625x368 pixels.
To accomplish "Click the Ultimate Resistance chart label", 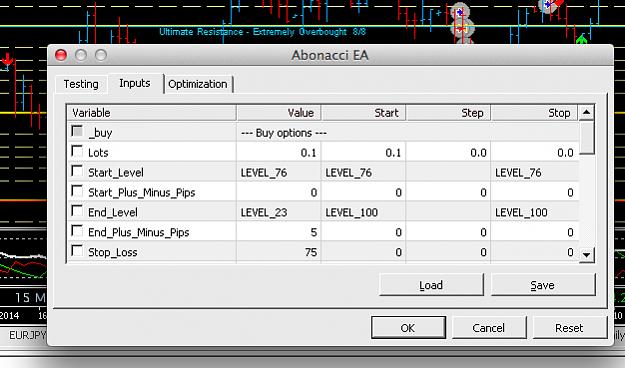I will click(x=262, y=32).
